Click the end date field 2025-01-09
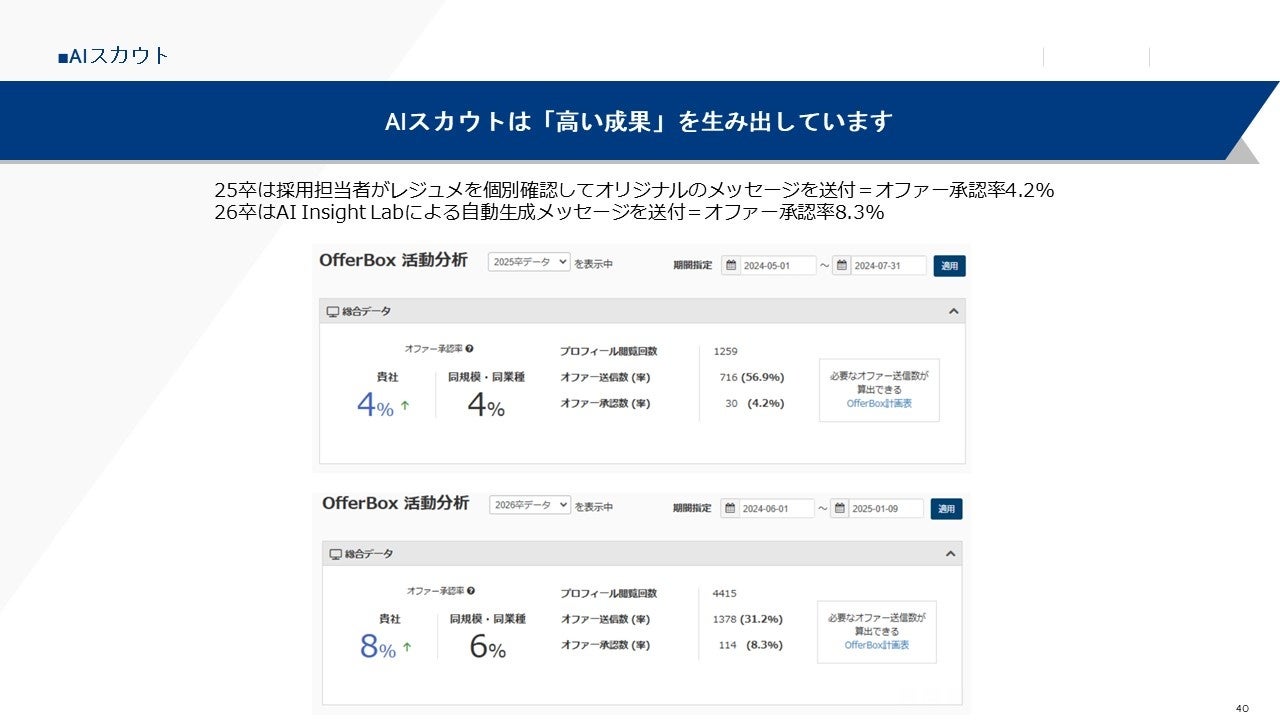This screenshot has width=1280, height=720. click(x=886, y=509)
